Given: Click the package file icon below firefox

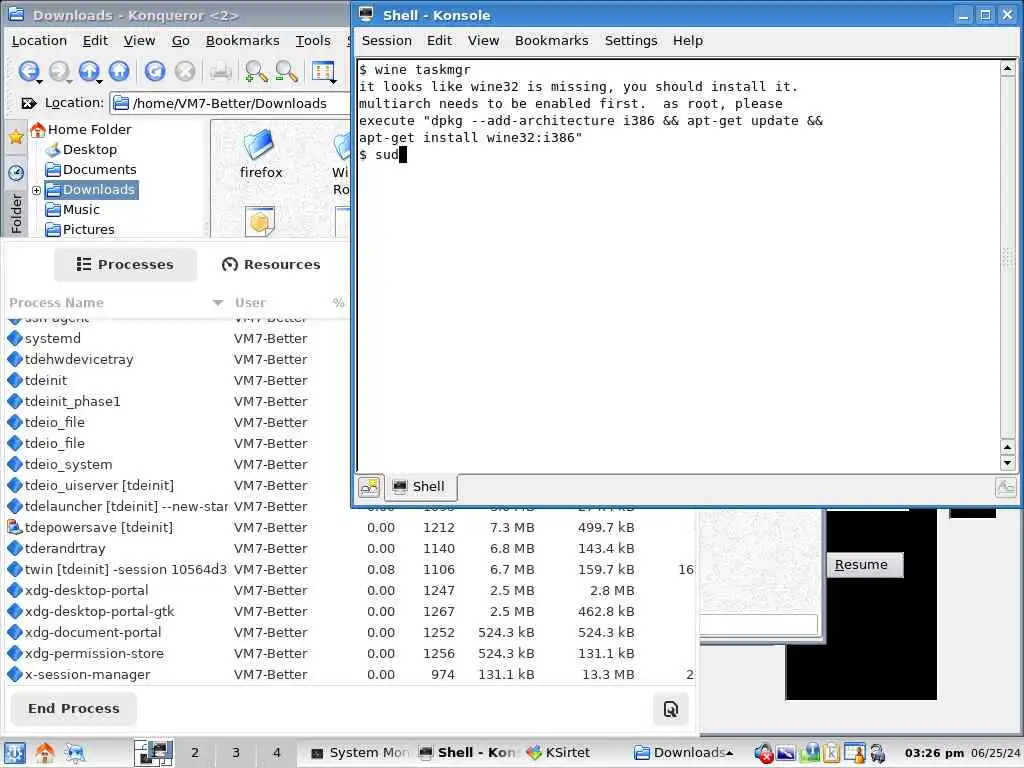Looking at the screenshot, I should pyautogui.click(x=259, y=221).
